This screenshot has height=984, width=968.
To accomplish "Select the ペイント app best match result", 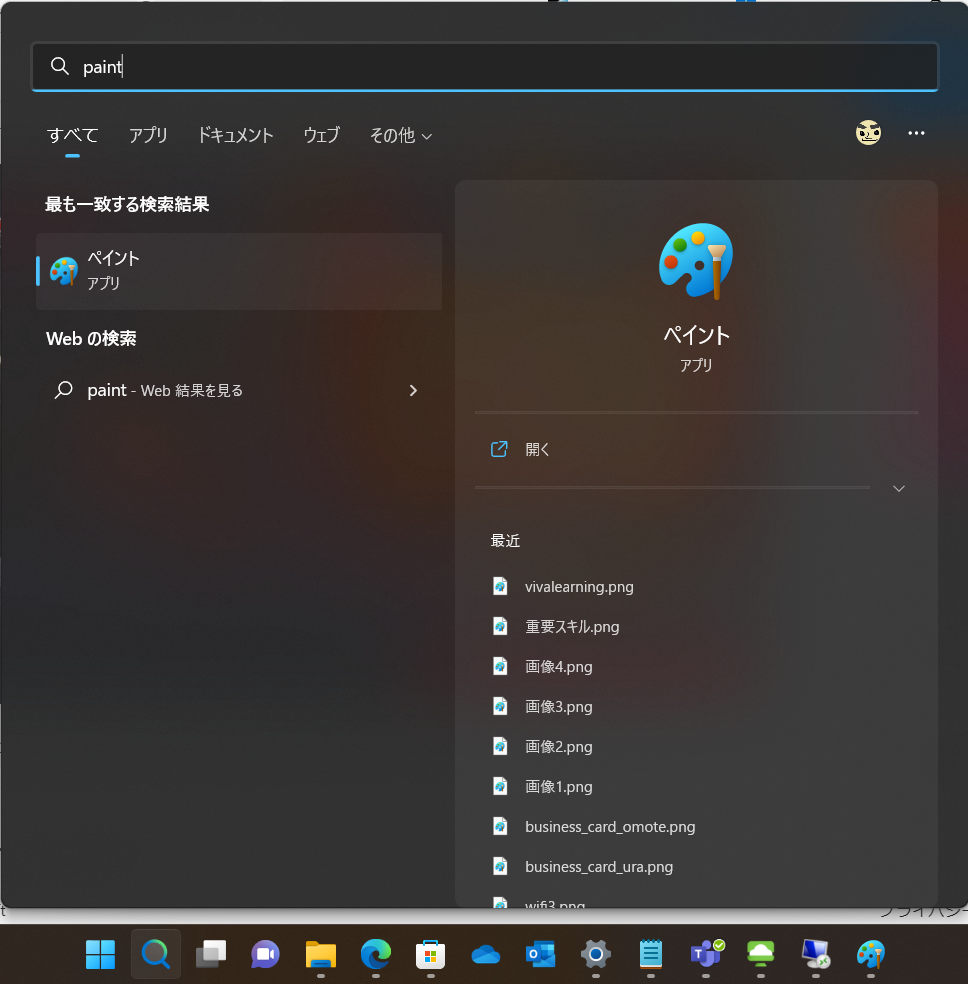I will (239, 271).
